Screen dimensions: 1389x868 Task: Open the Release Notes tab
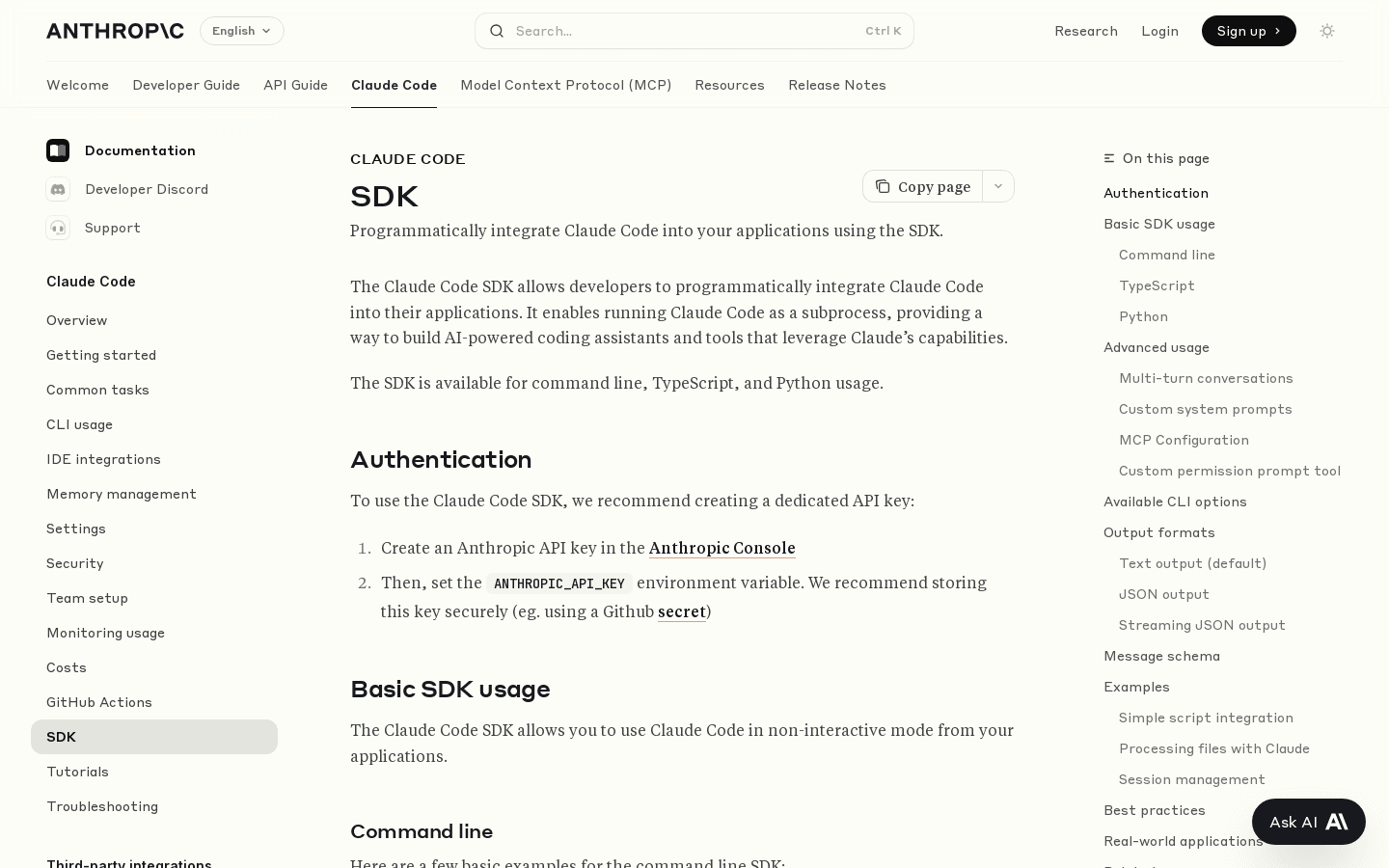(x=836, y=85)
